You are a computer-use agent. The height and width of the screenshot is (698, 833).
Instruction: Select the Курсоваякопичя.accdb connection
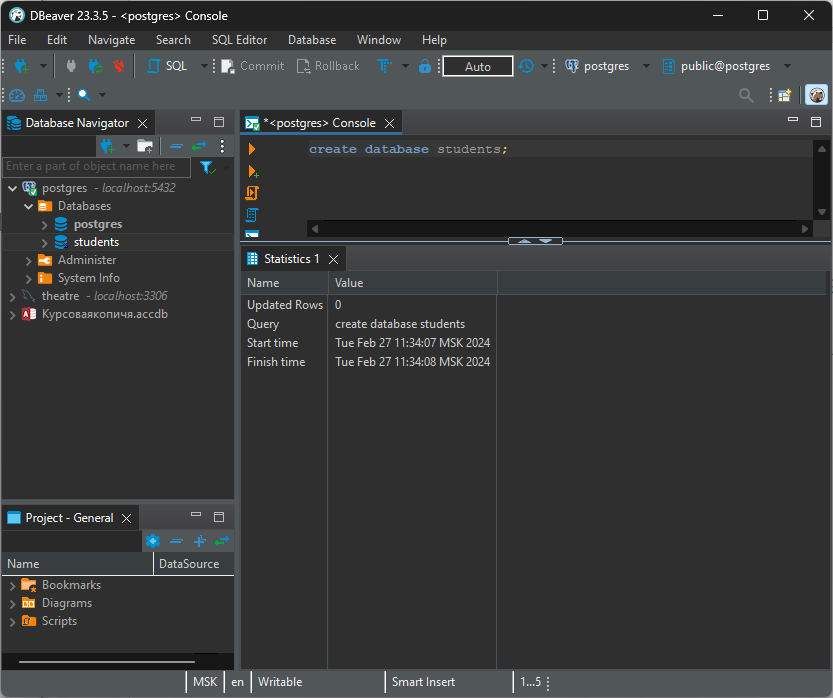(x=105, y=314)
